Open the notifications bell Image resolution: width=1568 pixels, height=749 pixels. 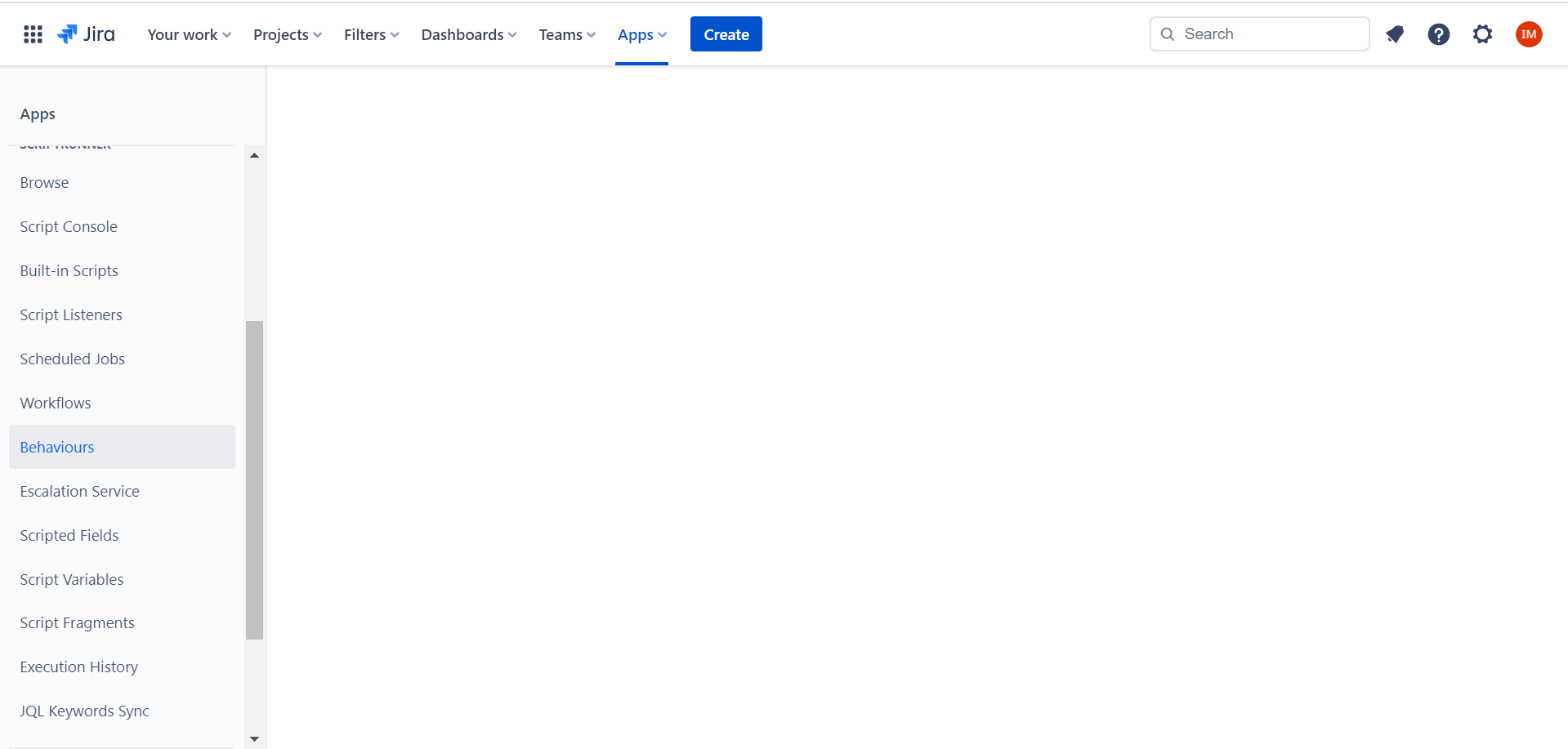pyautogui.click(x=1394, y=33)
